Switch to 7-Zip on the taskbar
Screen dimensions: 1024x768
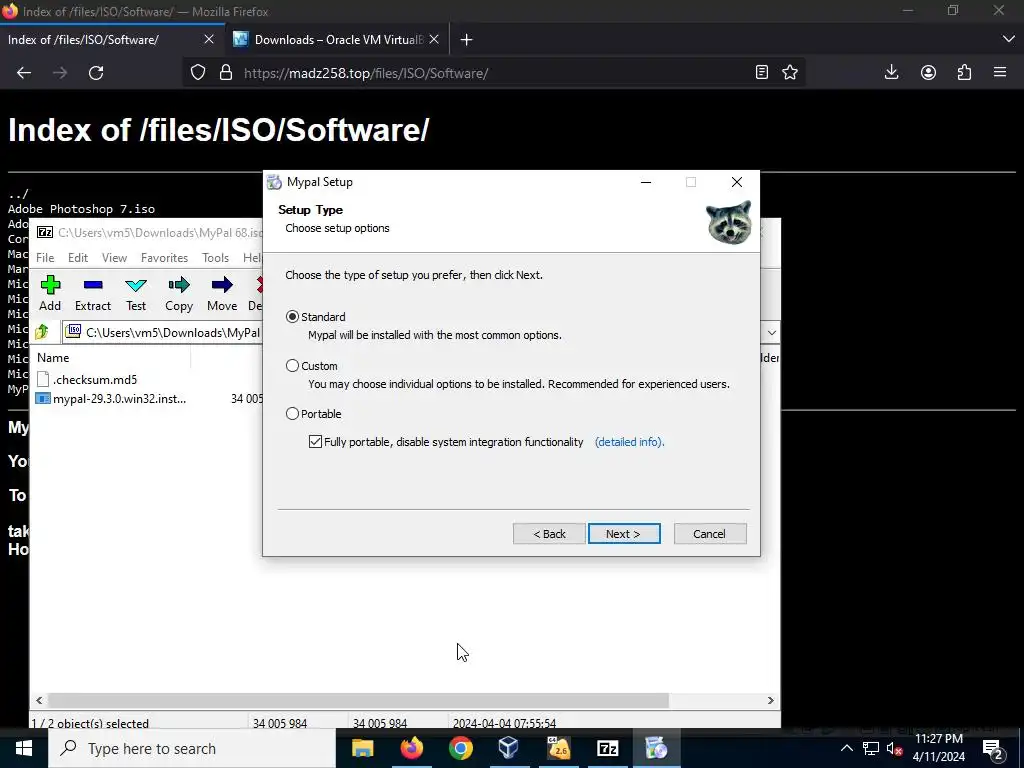pyautogui.click(x=607, y=748)
